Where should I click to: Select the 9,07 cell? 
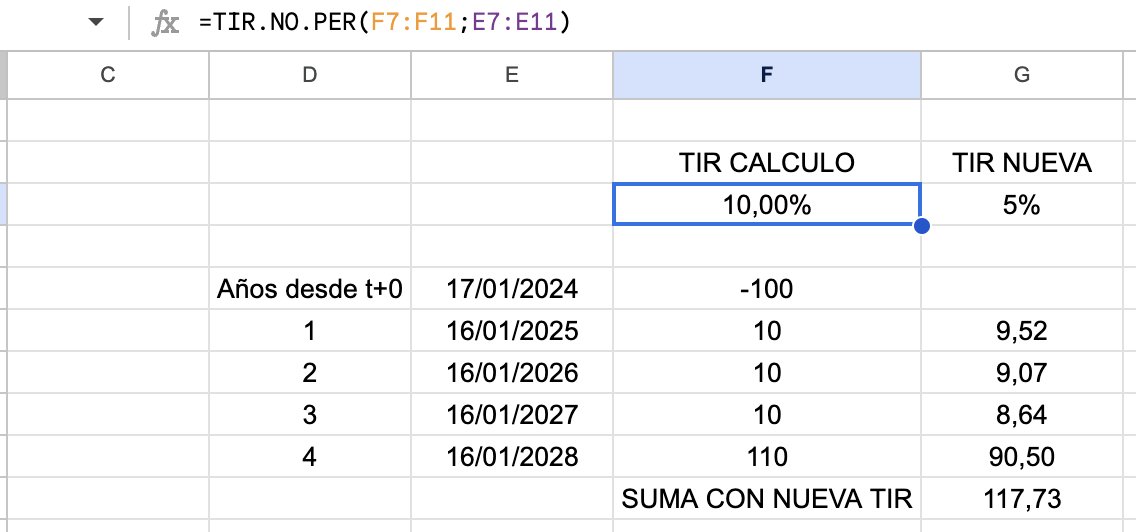click(1022, 373)
